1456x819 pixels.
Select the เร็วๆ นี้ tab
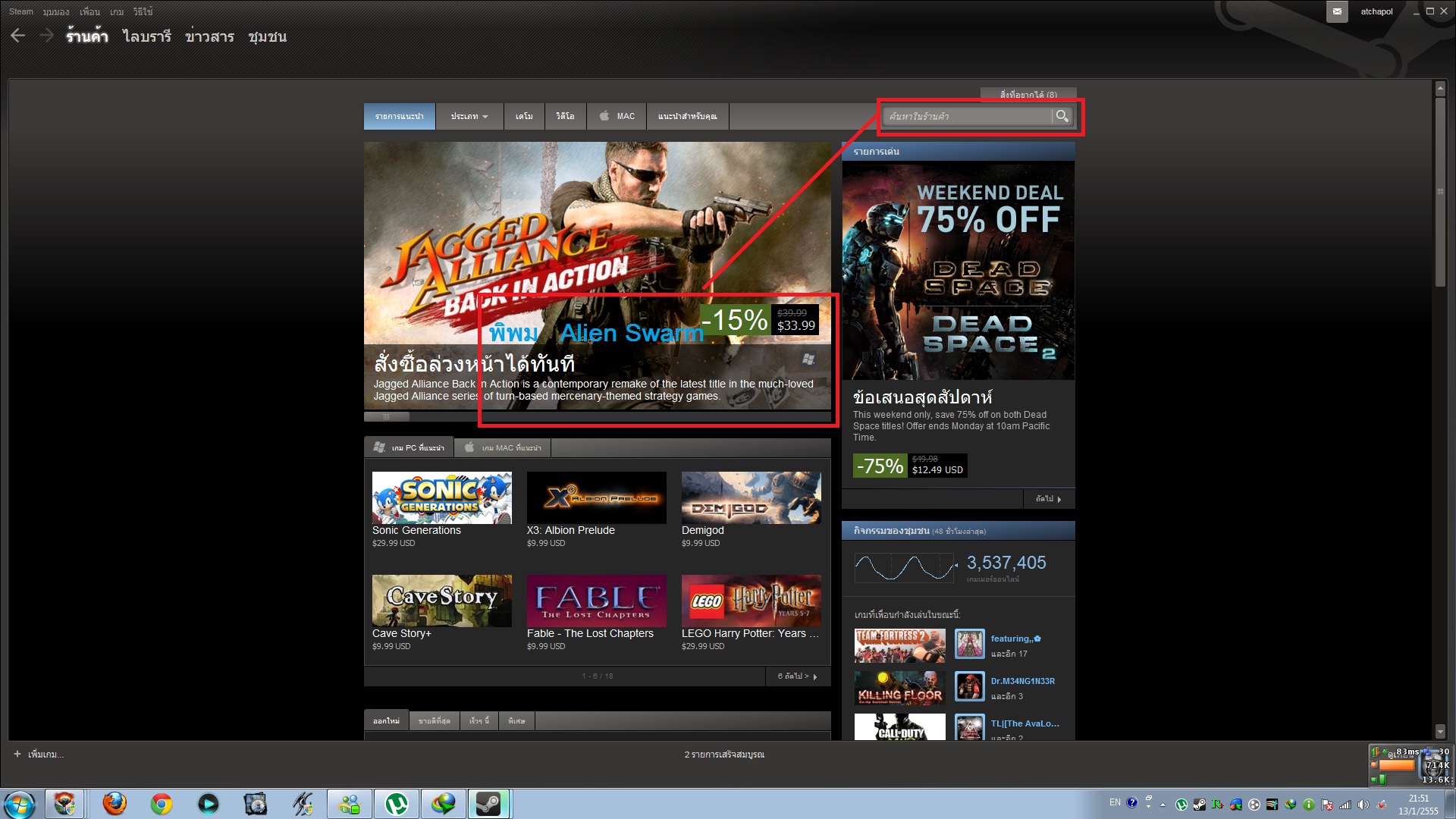pyautogui.click(x=479, y=720)
